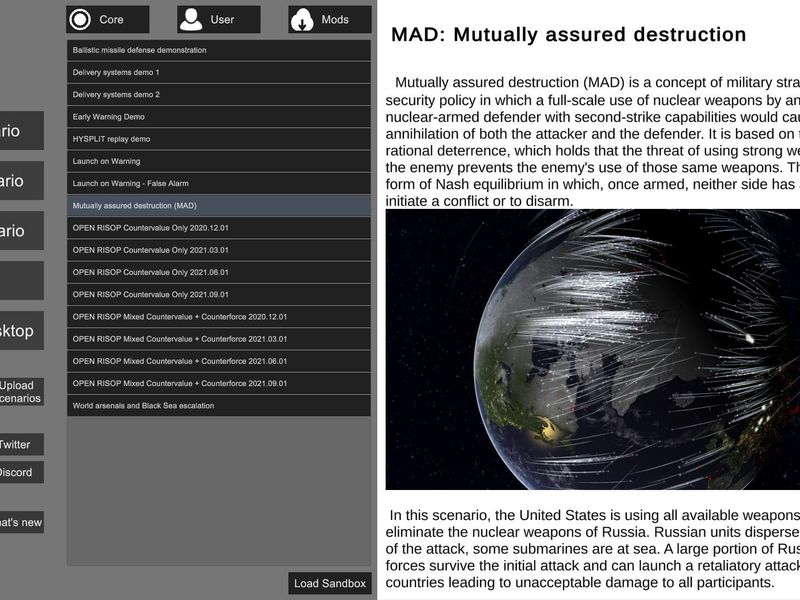Click the Upload scenarios button
The image size is (800, 600).
(x=21, y=392)
